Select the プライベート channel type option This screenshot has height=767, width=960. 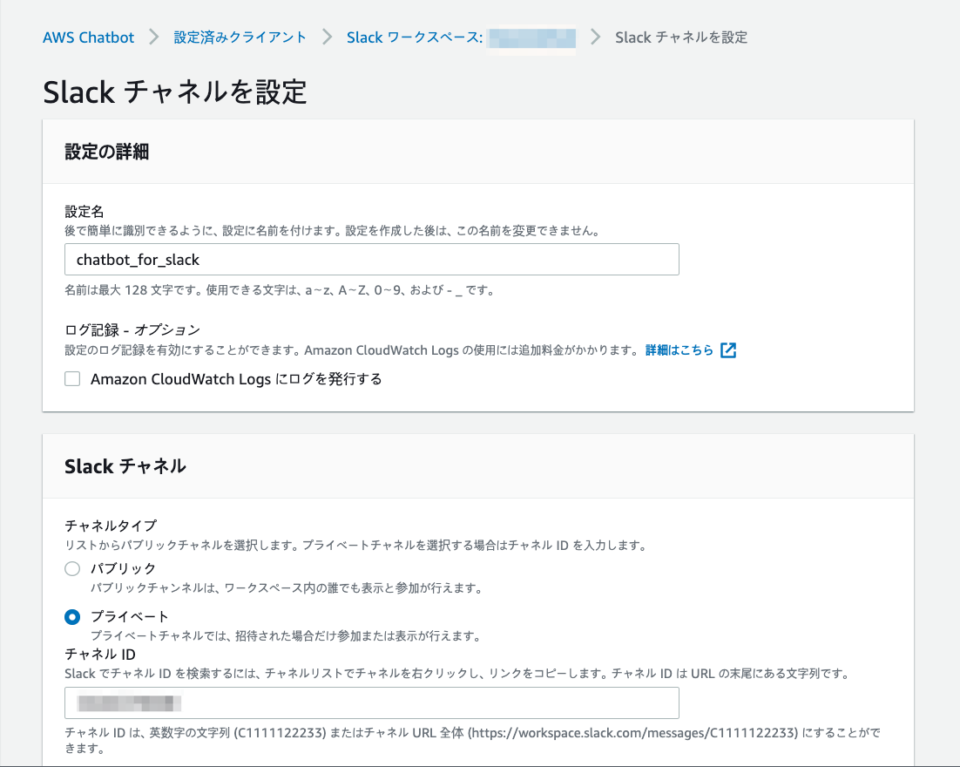tap(71, 617)
